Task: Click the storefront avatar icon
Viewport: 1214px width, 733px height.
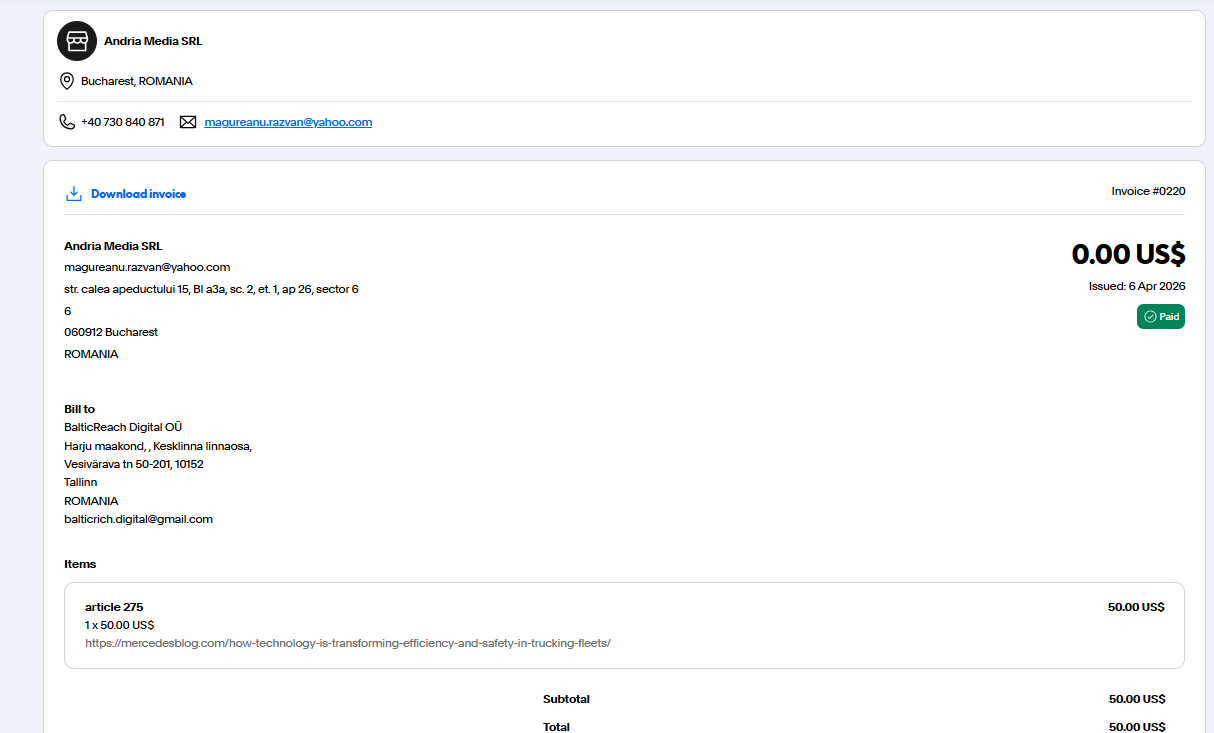Action: point(77,41)
